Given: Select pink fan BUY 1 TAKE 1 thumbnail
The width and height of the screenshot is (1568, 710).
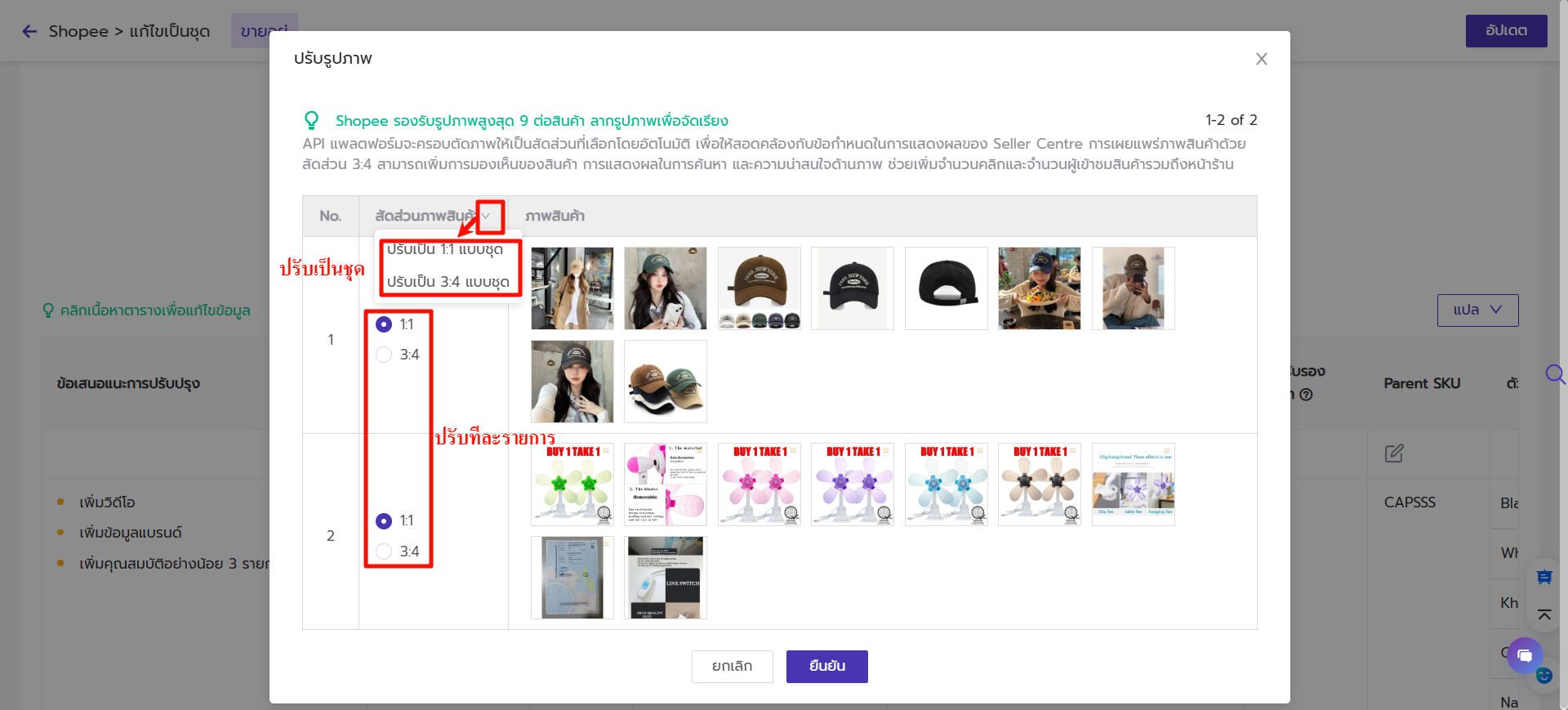Looking at the screenshot, I should pos(759,484).
